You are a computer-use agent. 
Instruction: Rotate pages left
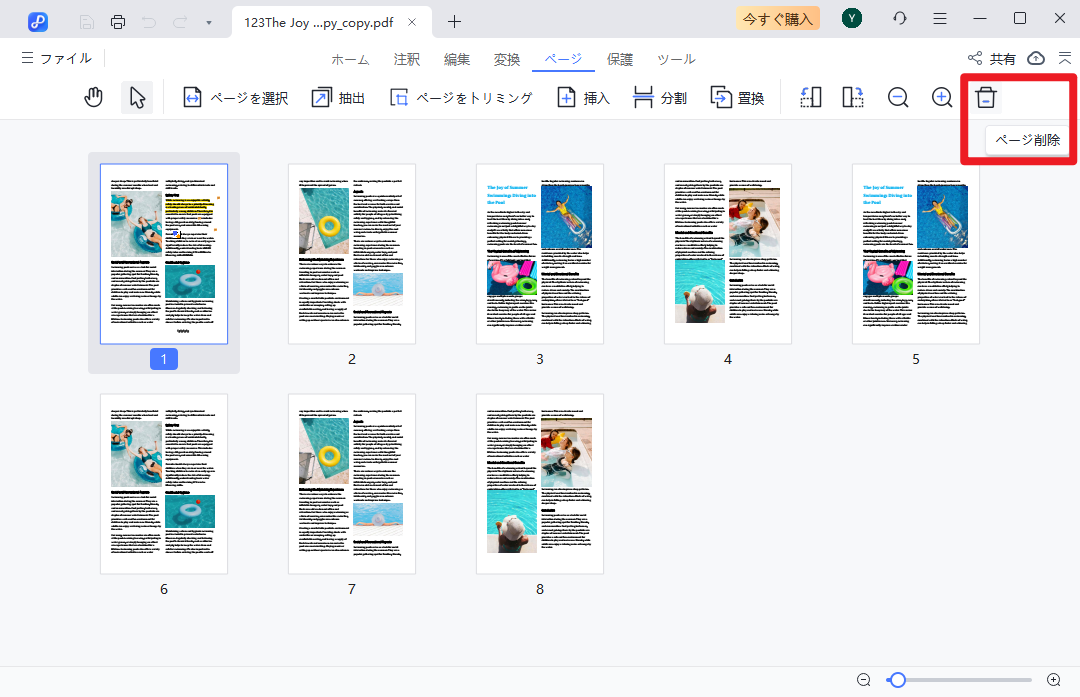point(811,97)
